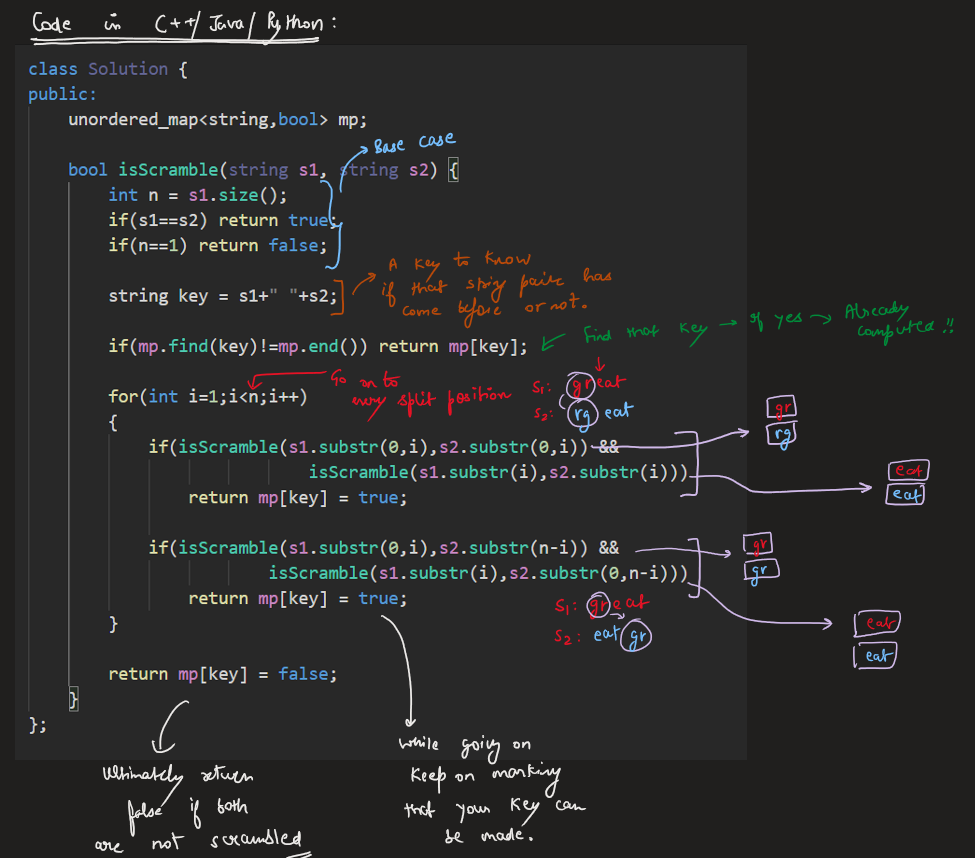The height and width of the screenshot is (858, 975).
Task: Click the blue-circled "rg" in the upper S2 example
Action: point(582,411)
